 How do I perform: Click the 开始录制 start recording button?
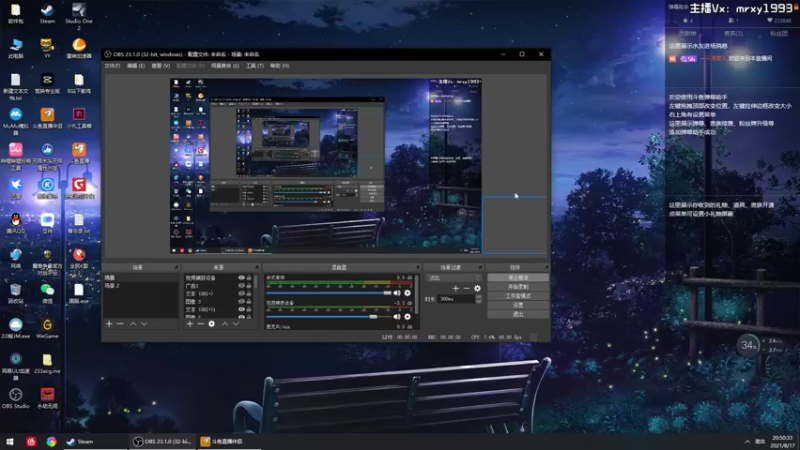pyautogui.click(x=518, y=287)
